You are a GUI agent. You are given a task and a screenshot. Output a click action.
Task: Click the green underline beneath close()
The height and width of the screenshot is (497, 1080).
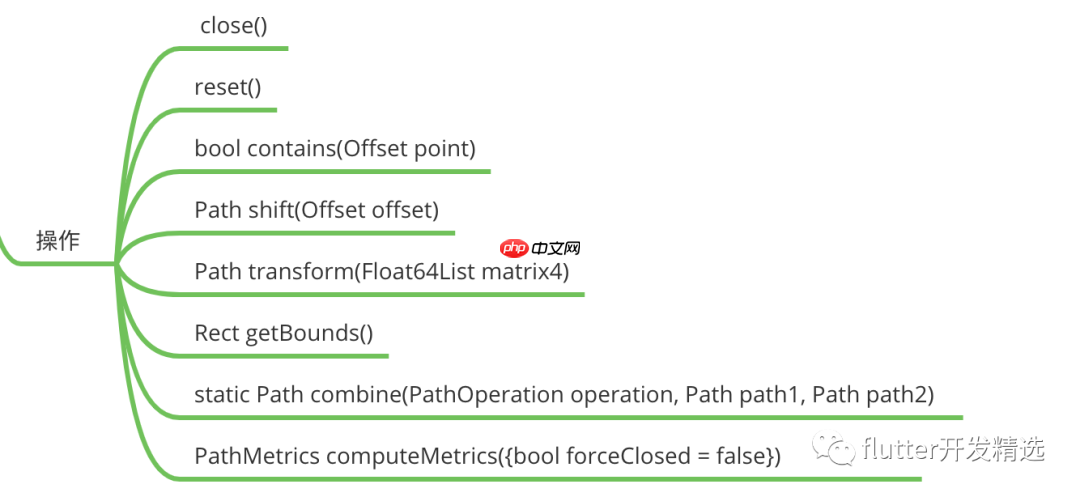243,48
